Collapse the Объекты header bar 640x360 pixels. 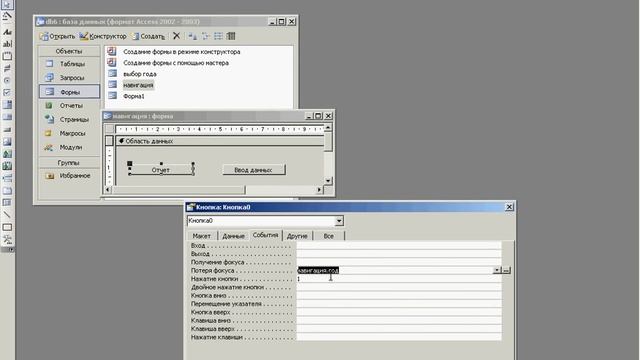[69, 51]
